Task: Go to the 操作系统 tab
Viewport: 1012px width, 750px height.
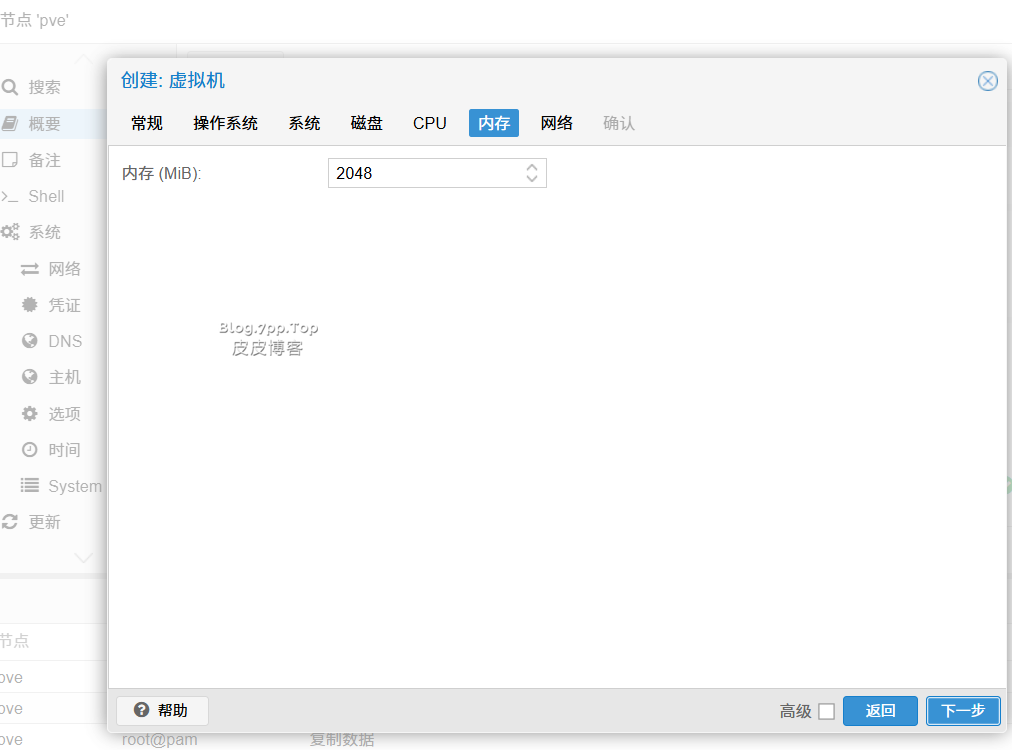Action: pos(226,123)
